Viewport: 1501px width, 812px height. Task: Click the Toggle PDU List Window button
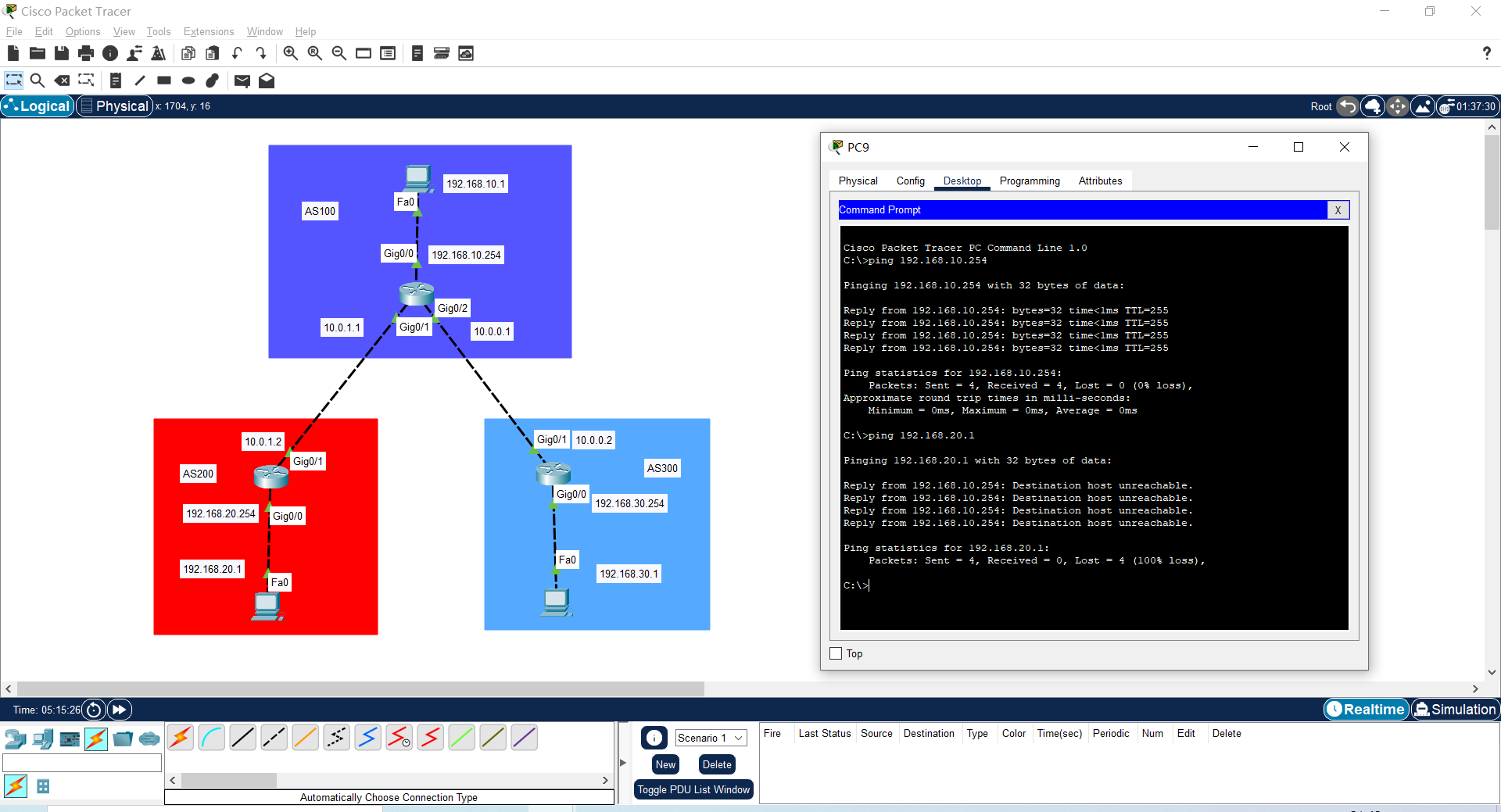point(693,789)
